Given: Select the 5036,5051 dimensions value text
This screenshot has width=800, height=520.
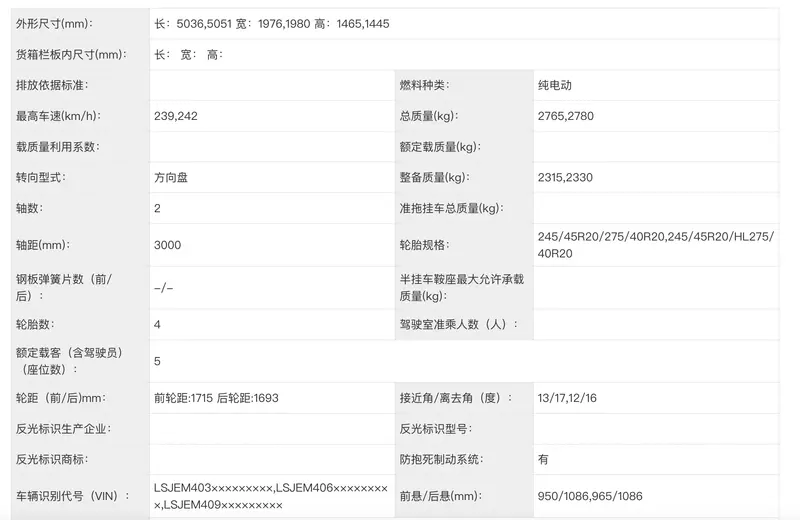Looking at the screenshot, I should (x=203, y=22).
